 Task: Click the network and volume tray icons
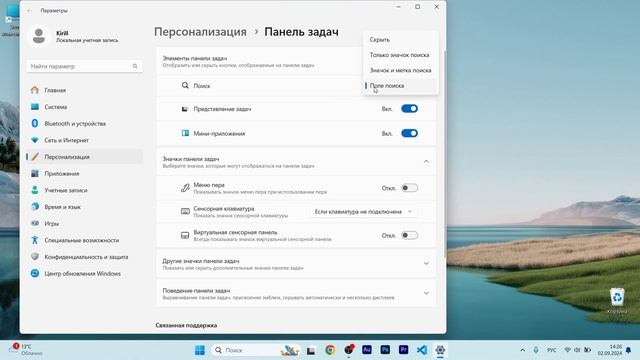(x=577, y=350)
